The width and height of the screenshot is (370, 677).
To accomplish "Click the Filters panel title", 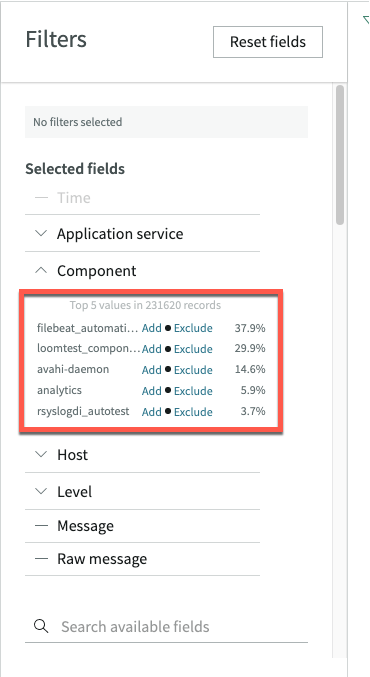I will [x=56, y=39].
